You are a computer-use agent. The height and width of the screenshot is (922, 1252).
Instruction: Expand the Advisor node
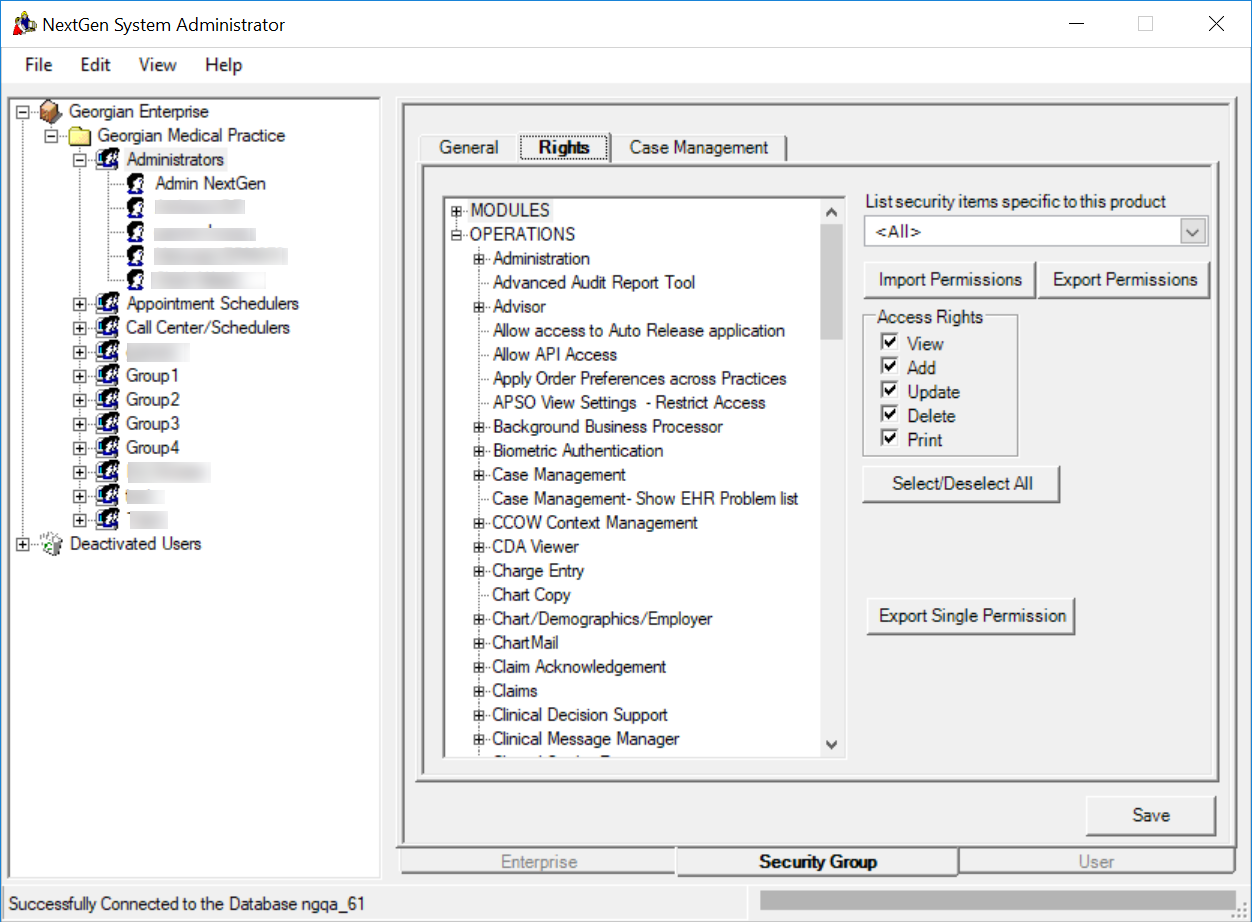click(479, 307)
